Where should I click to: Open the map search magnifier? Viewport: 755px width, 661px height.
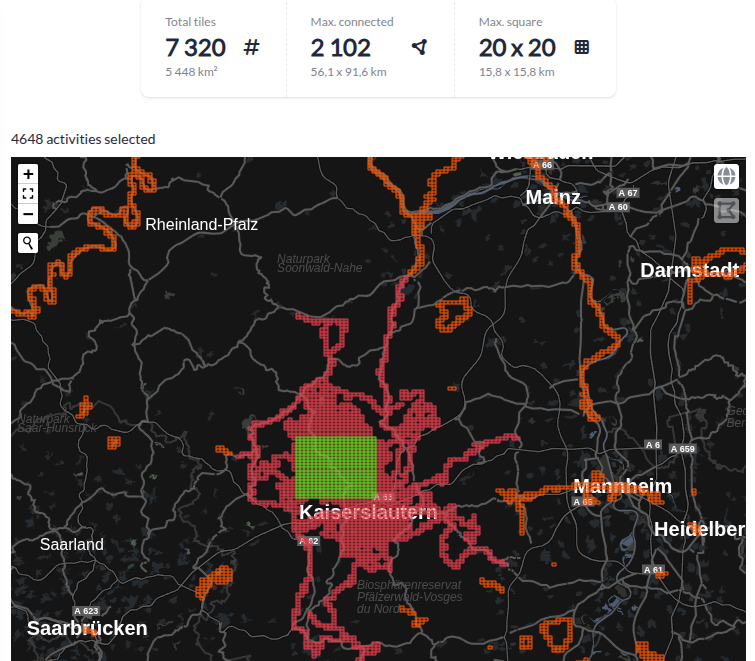(x=28, y=242)
